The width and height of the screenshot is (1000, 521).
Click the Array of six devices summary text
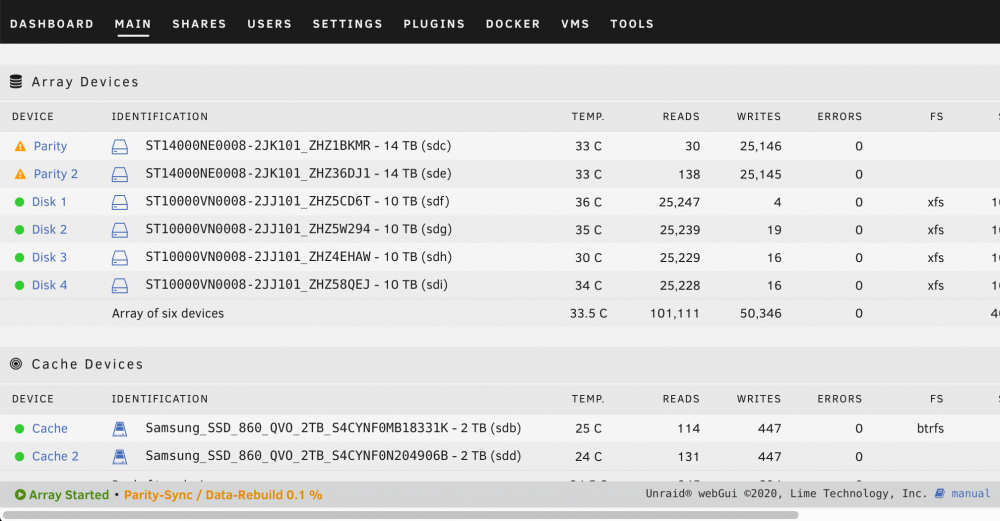pos(168,313)
